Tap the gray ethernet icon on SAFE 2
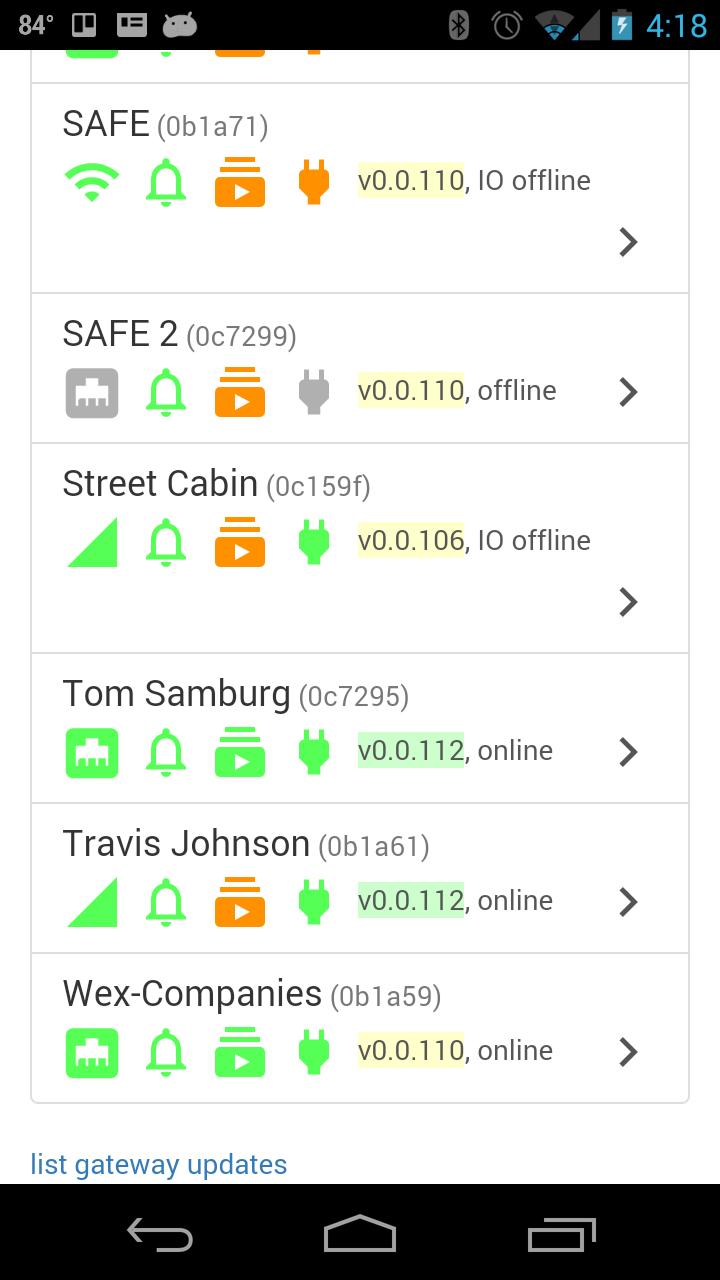This screenshot has height=1280, width=720. (x=92, y=392)
